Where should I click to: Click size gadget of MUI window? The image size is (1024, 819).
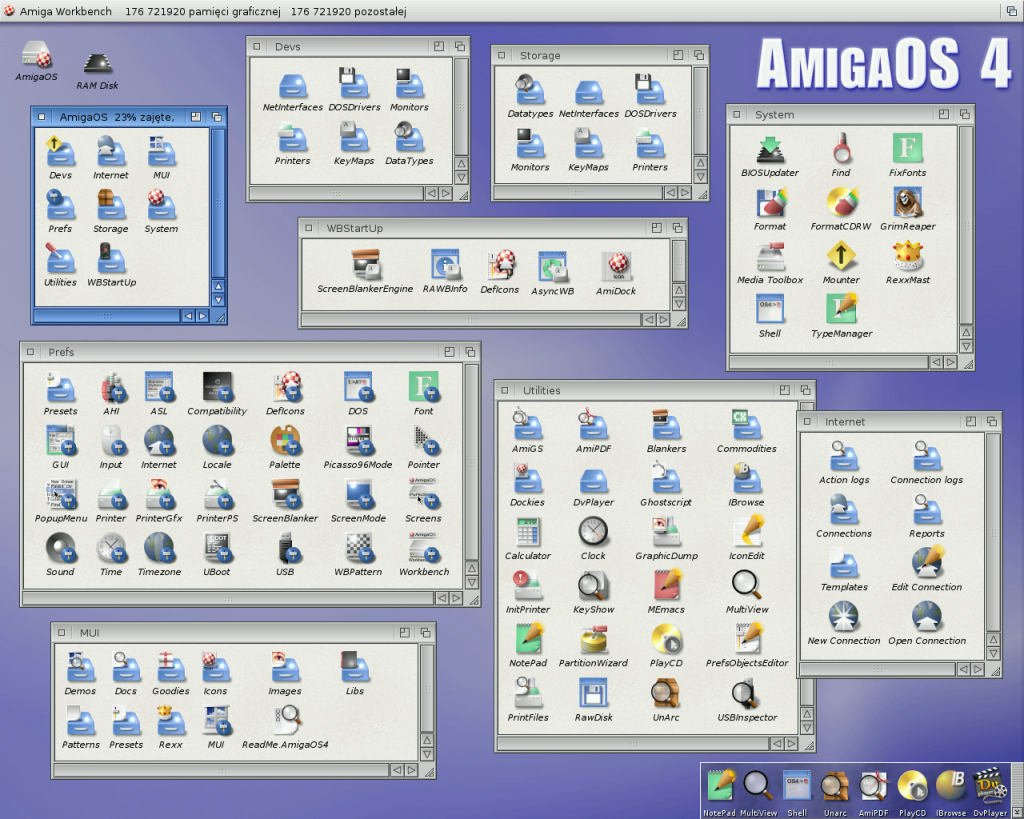[x=428, y=771]
